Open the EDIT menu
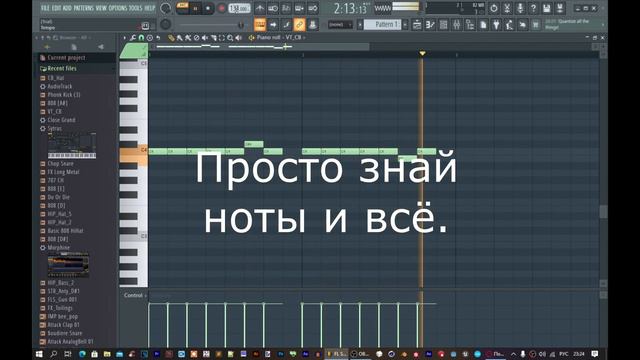Image resolution: width=640 pixels, height=360 pixels. click(x=56, y=8)
